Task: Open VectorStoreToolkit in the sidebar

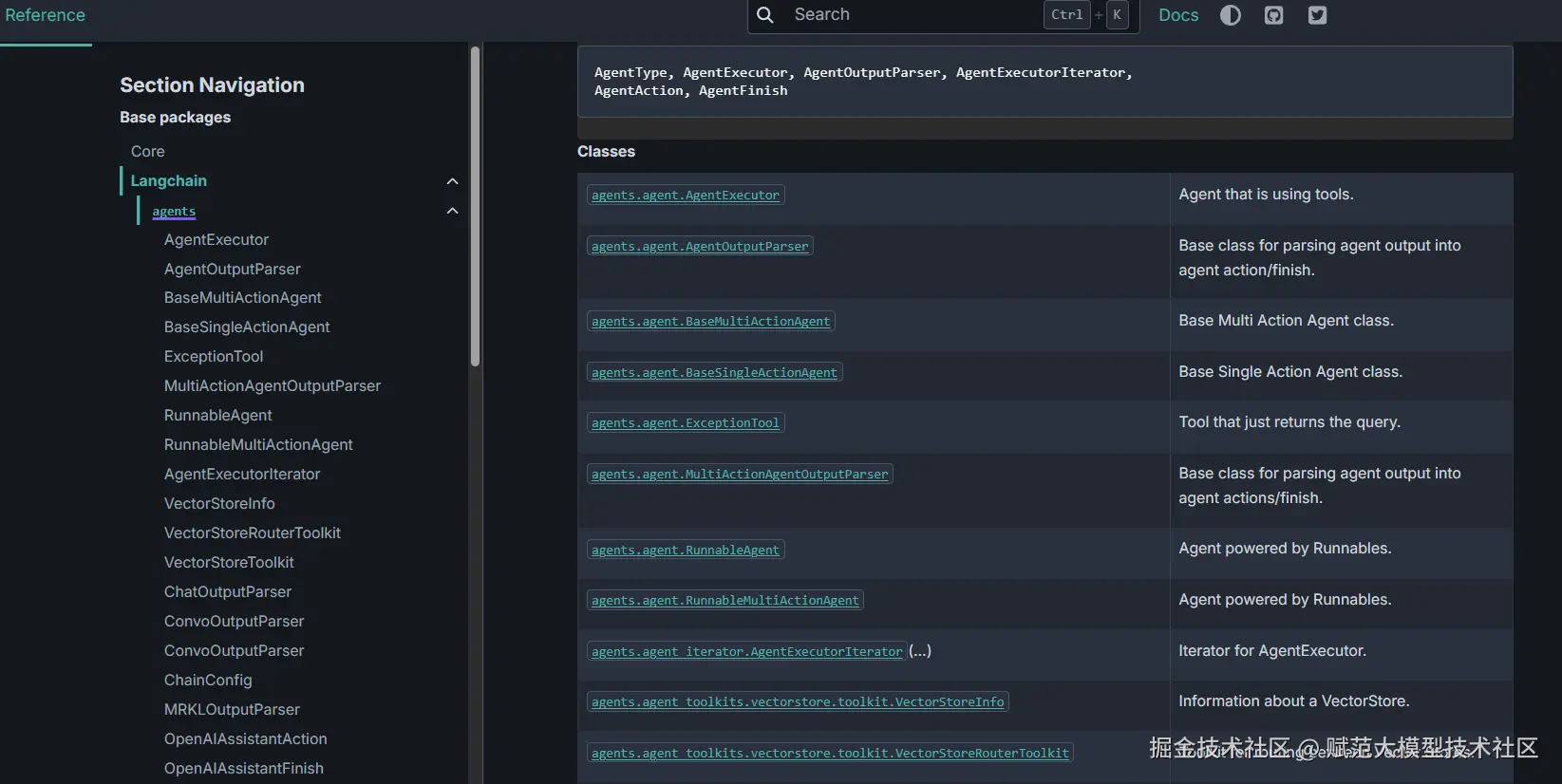Action: 229,562
